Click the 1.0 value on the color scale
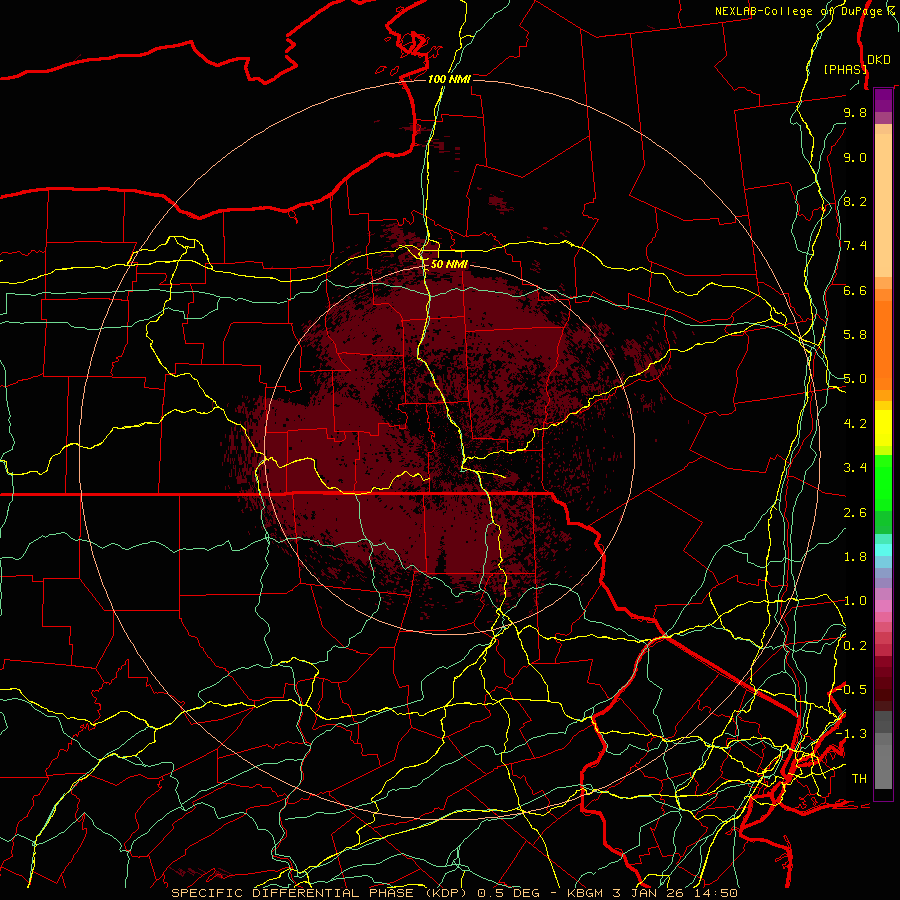900x900 pixels. click(x=855, y=601)
